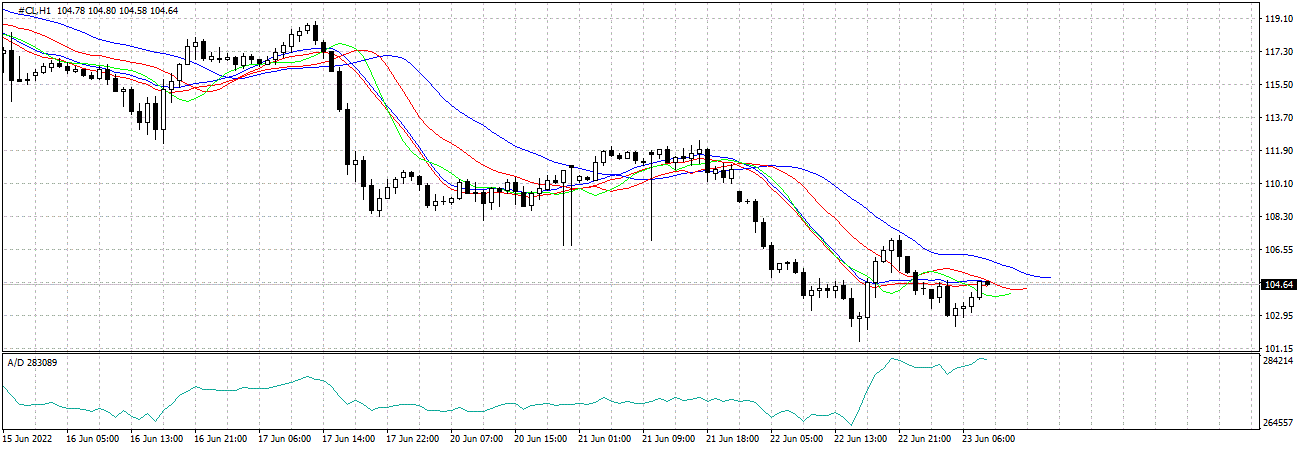Click the #CL,H1 chart symbol title

[x=34, y=10]
